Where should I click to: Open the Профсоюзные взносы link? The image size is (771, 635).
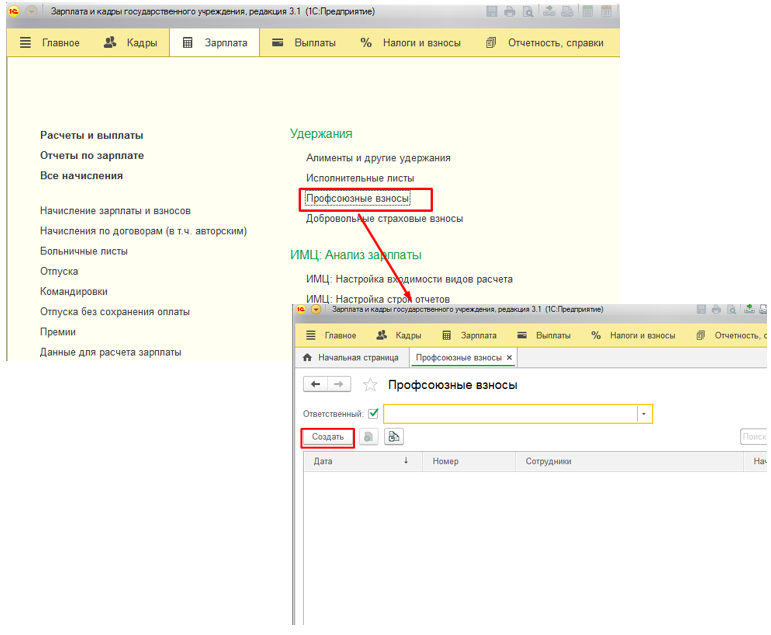[357, 198]
